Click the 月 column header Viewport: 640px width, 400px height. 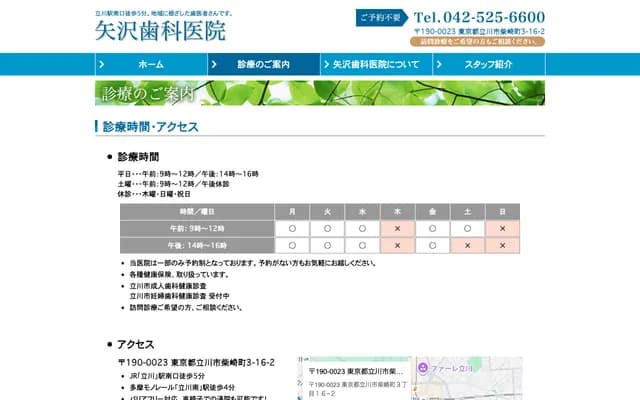pos(292,212)
